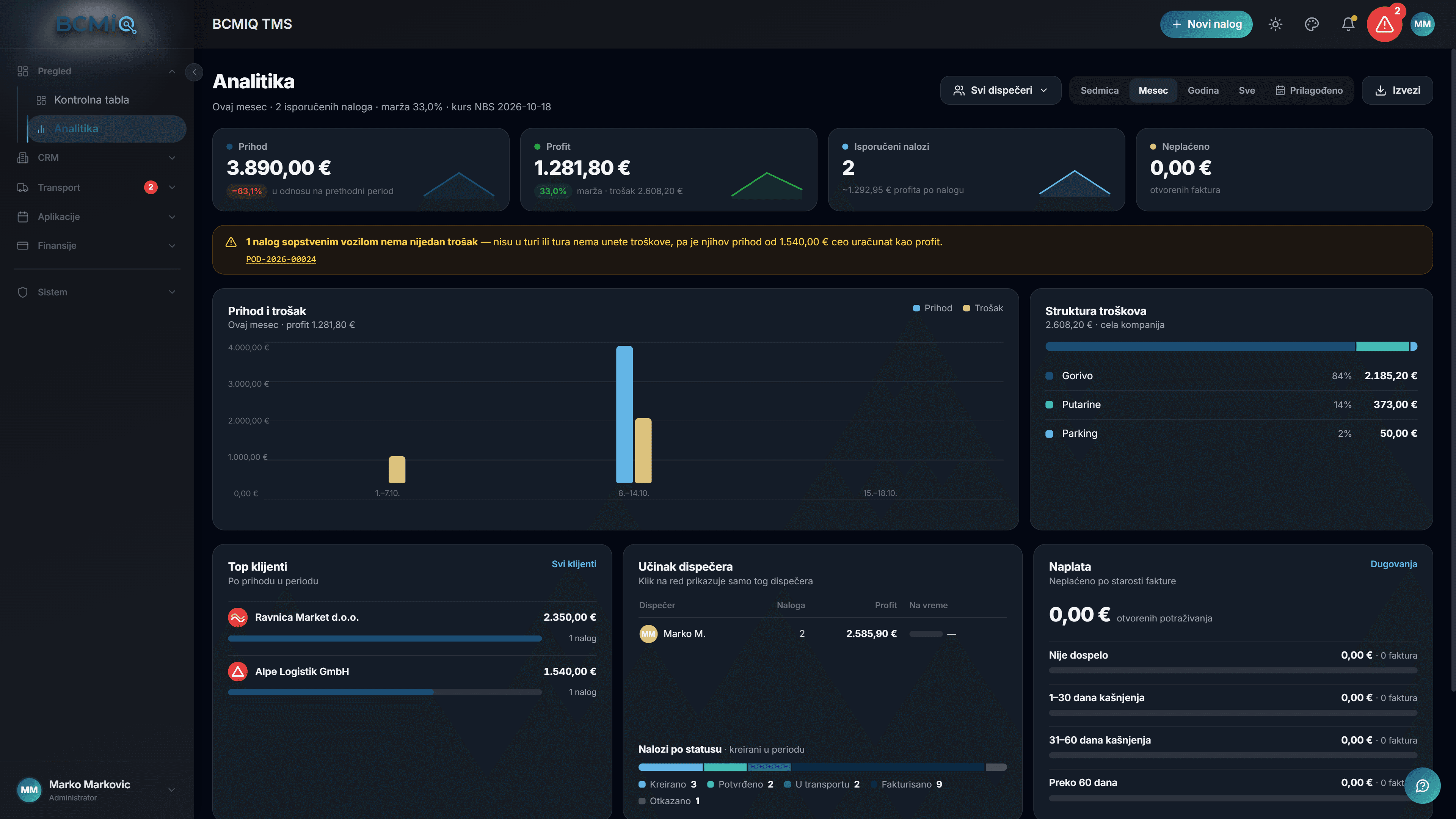The width and height of the screenshot is (1456, 819).
Task: Expand the Finansije section chevron
Action: coord(172,245)
